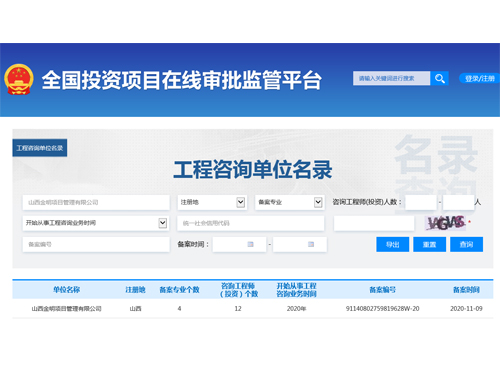The image size is (500, 375).
Task: Click the 导出 export button
Action: coord(393,244)
